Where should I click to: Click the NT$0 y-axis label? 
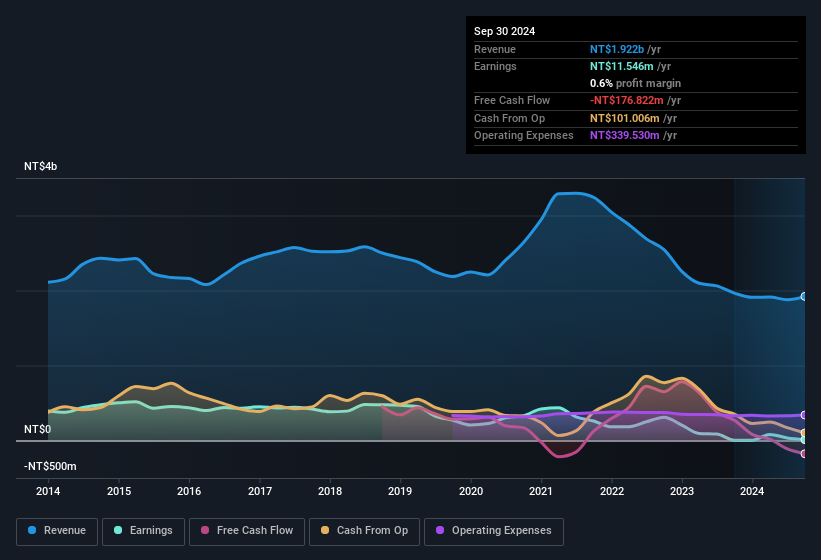pos(37,429)
